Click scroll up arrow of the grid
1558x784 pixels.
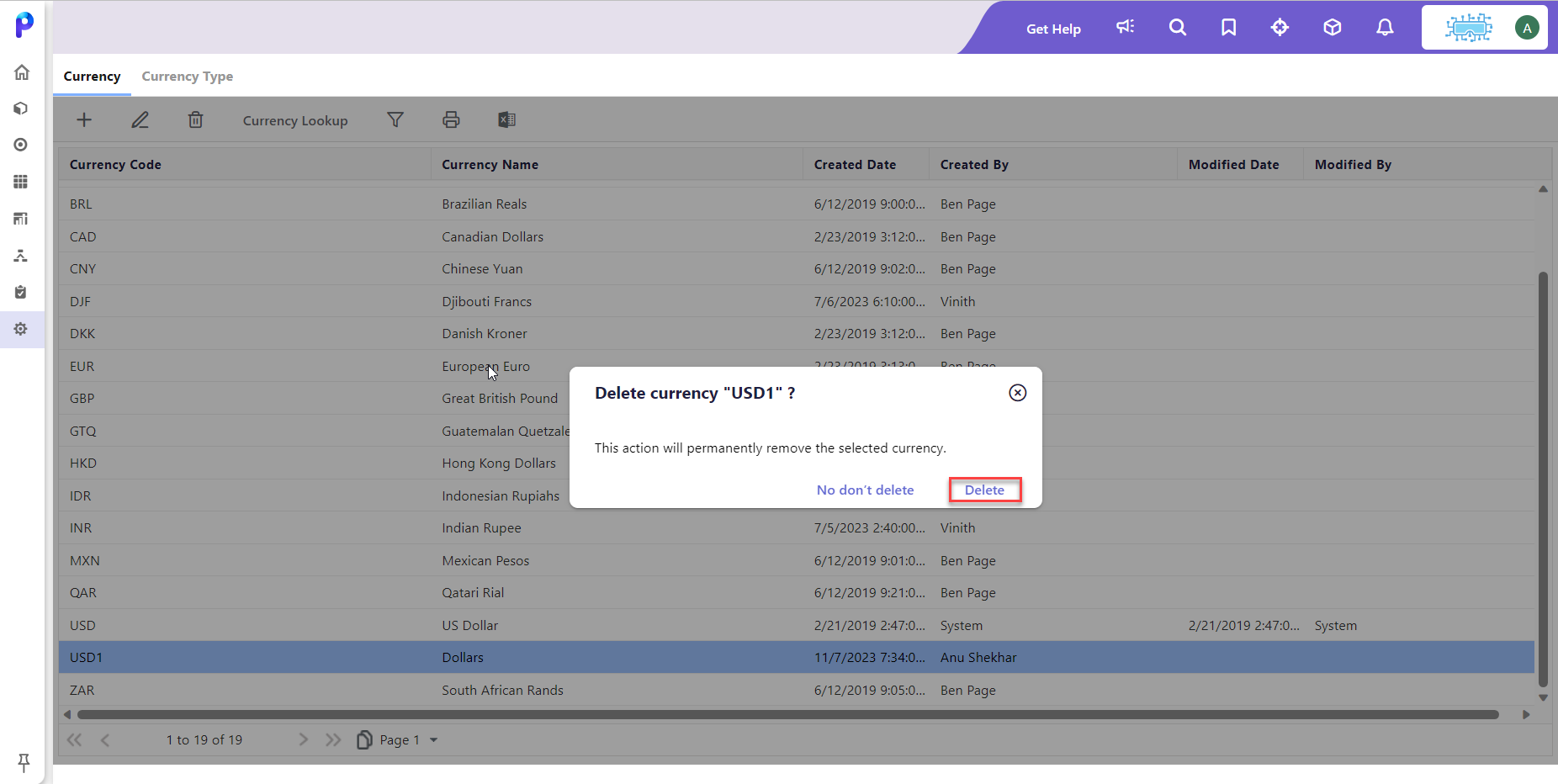point(1543,188)
